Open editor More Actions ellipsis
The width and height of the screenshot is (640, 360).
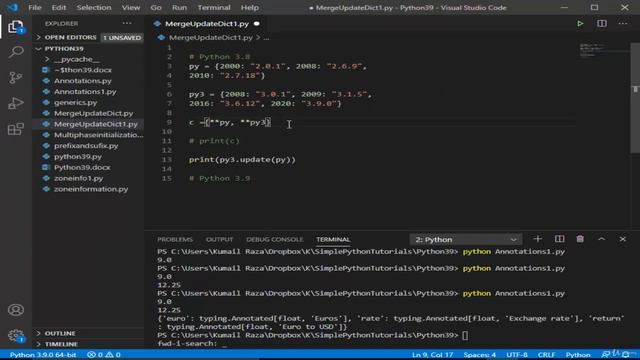coord(623,24)
